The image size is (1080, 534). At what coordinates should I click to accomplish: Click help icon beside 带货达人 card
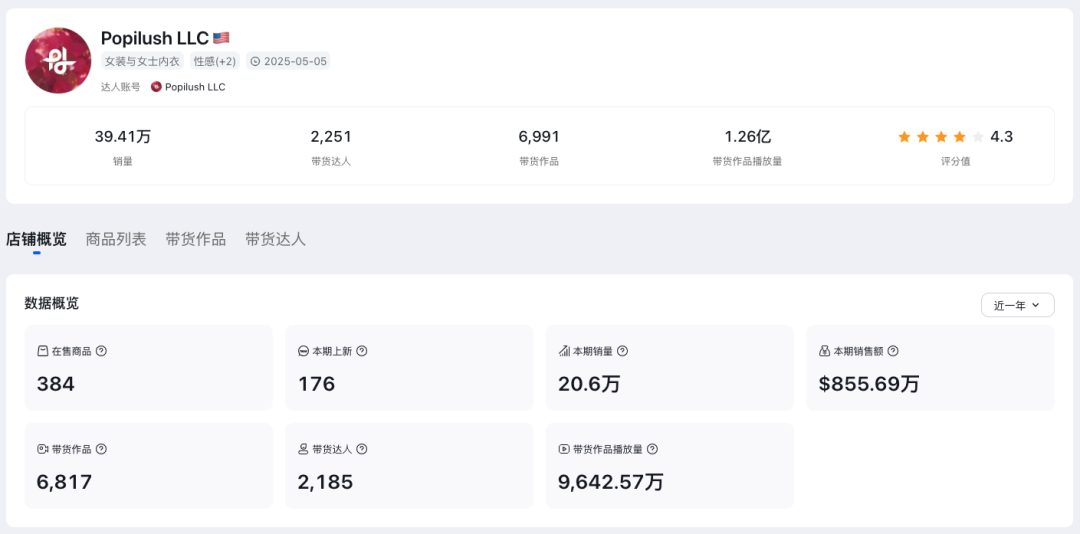tap(362, 449)
